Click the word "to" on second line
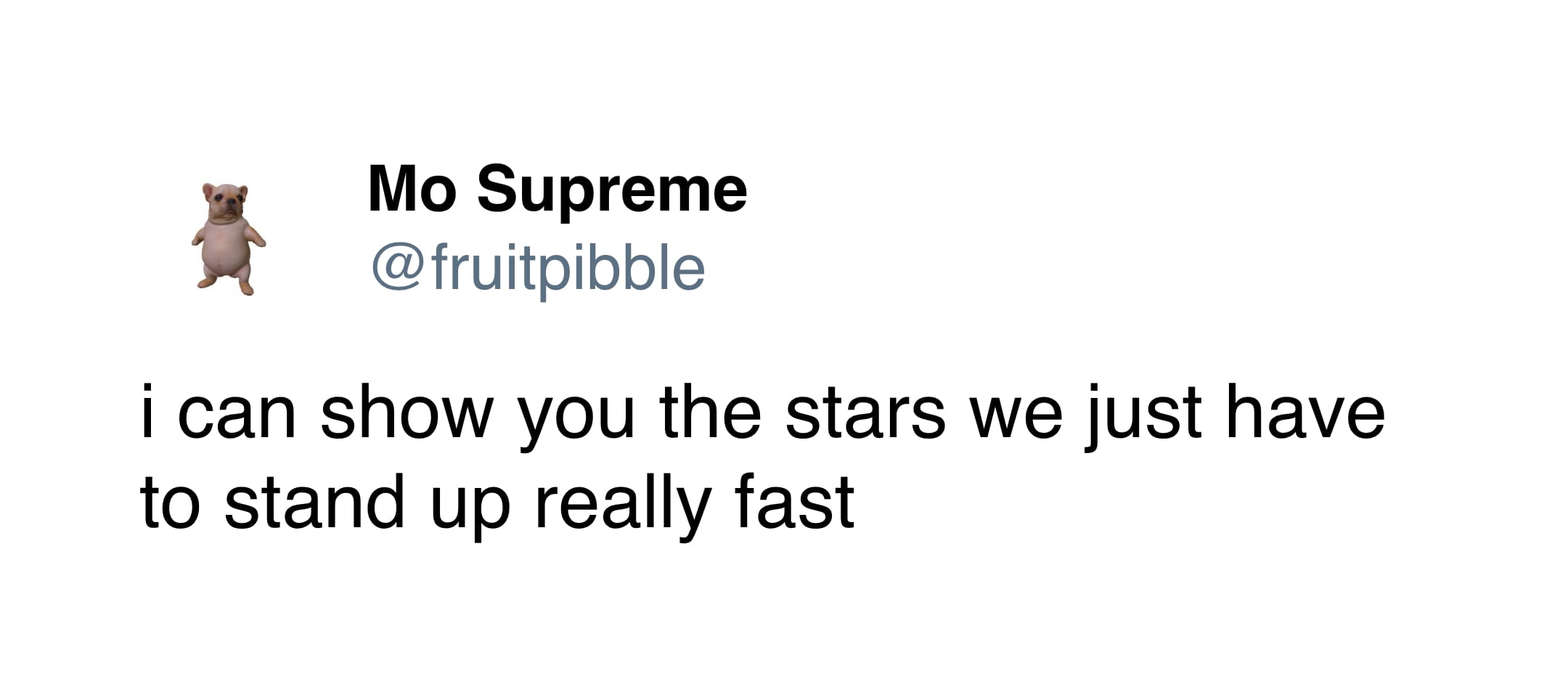This screenshot has width=1568, height=687. [x=169, y=503]
